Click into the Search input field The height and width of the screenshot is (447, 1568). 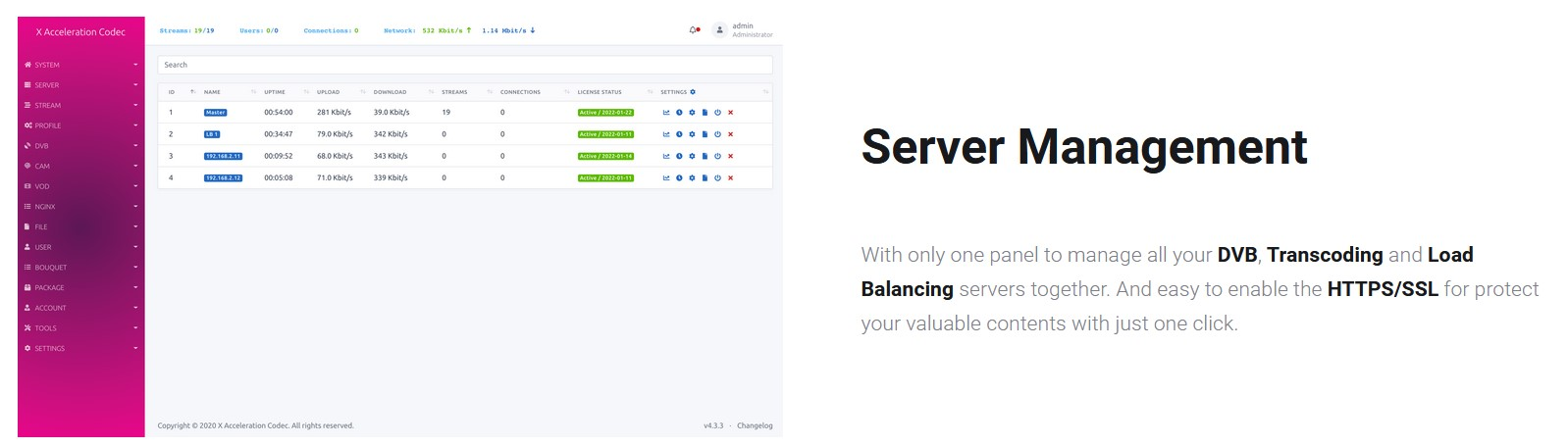[x=464, y=65]
